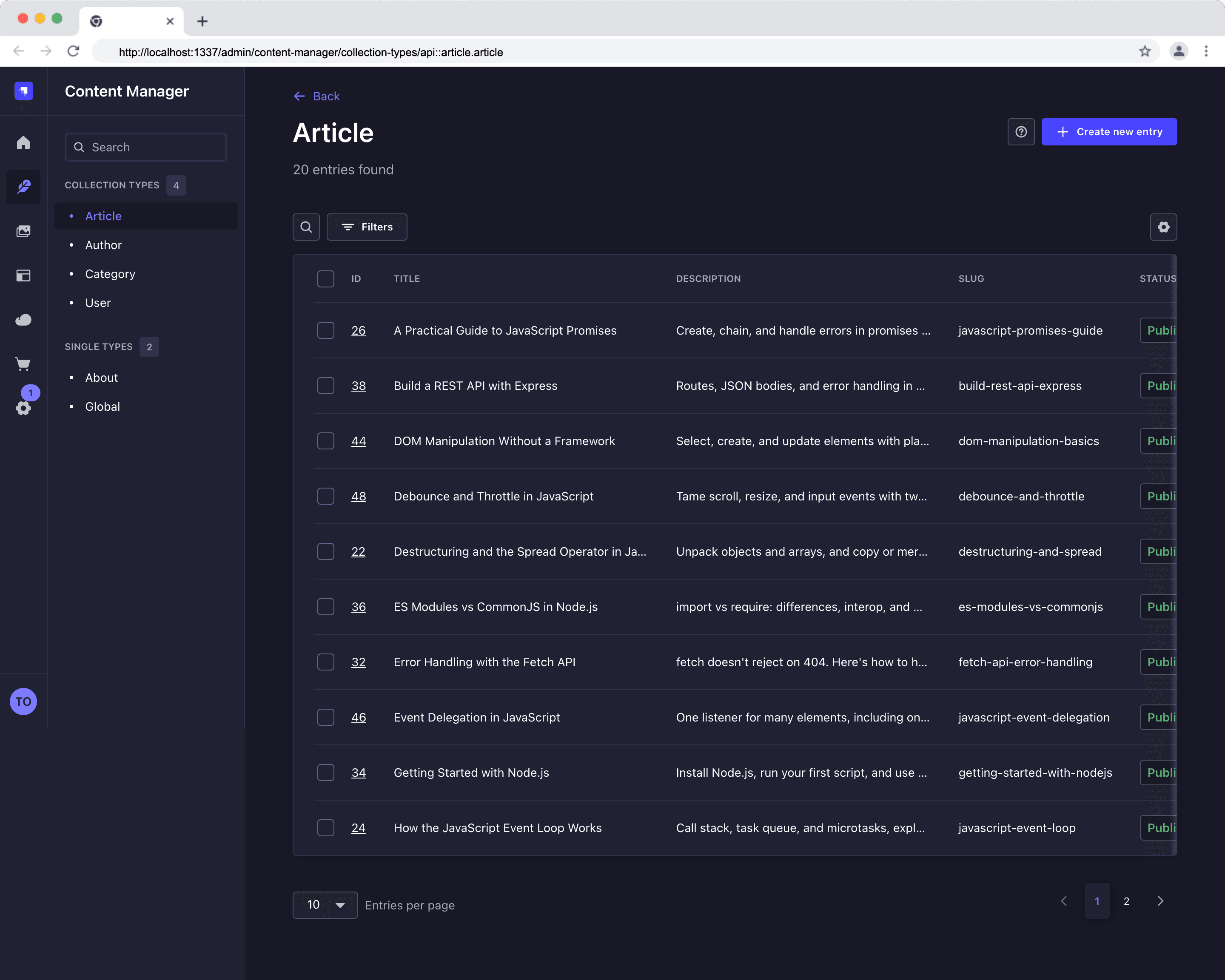Open Content-Type Builder layout icon
Image resolution: width=1225 pixels, height=980 pixels.
(23, 276)
